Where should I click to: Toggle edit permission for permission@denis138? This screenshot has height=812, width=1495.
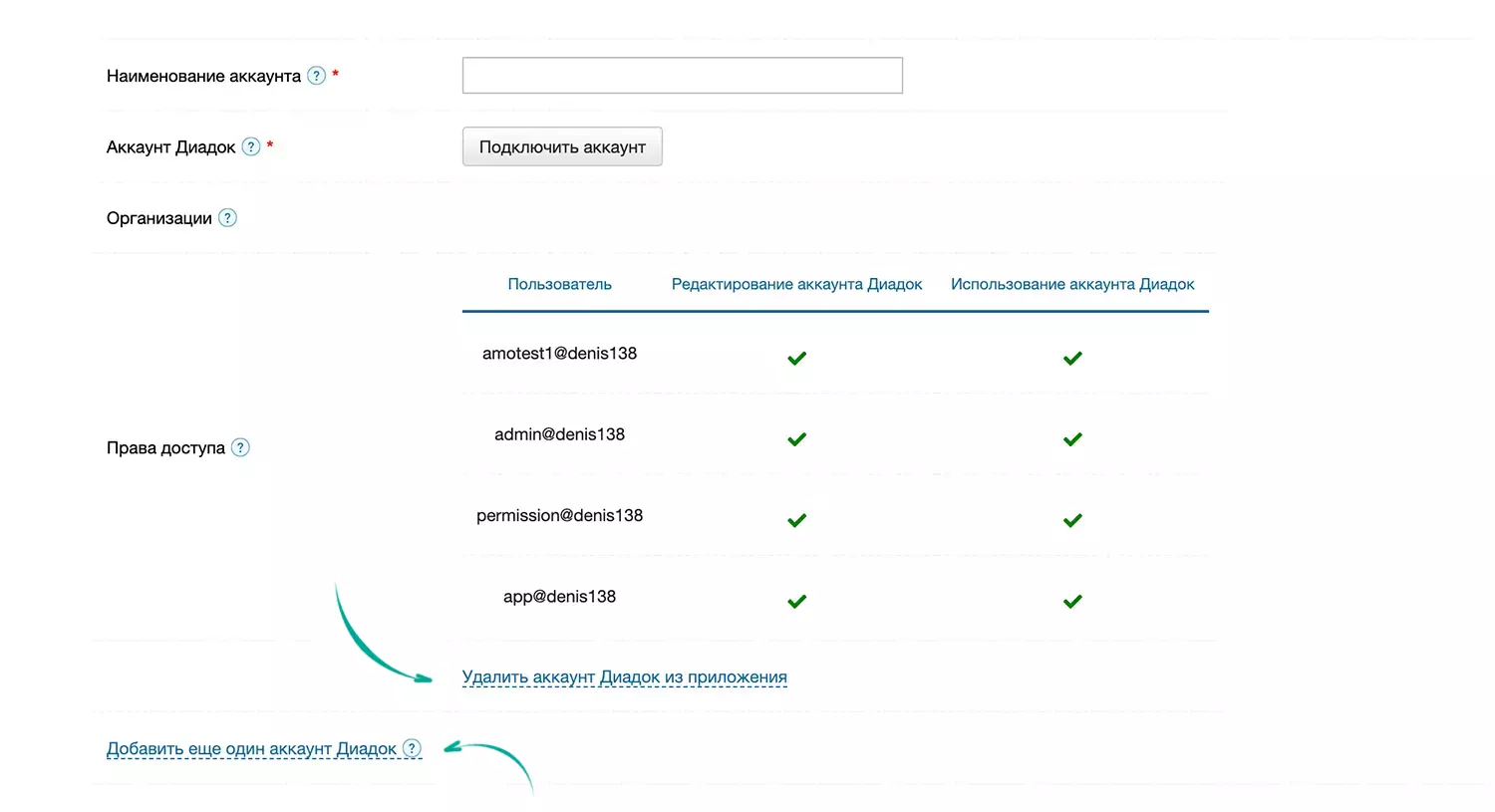click(796, 520)
